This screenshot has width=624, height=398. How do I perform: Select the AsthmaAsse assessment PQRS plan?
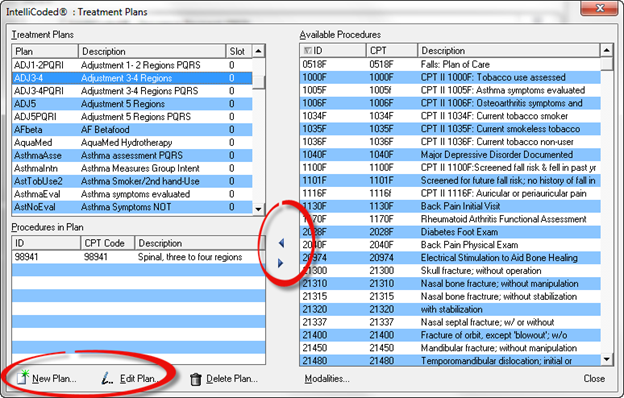click(x=132, y=155)
